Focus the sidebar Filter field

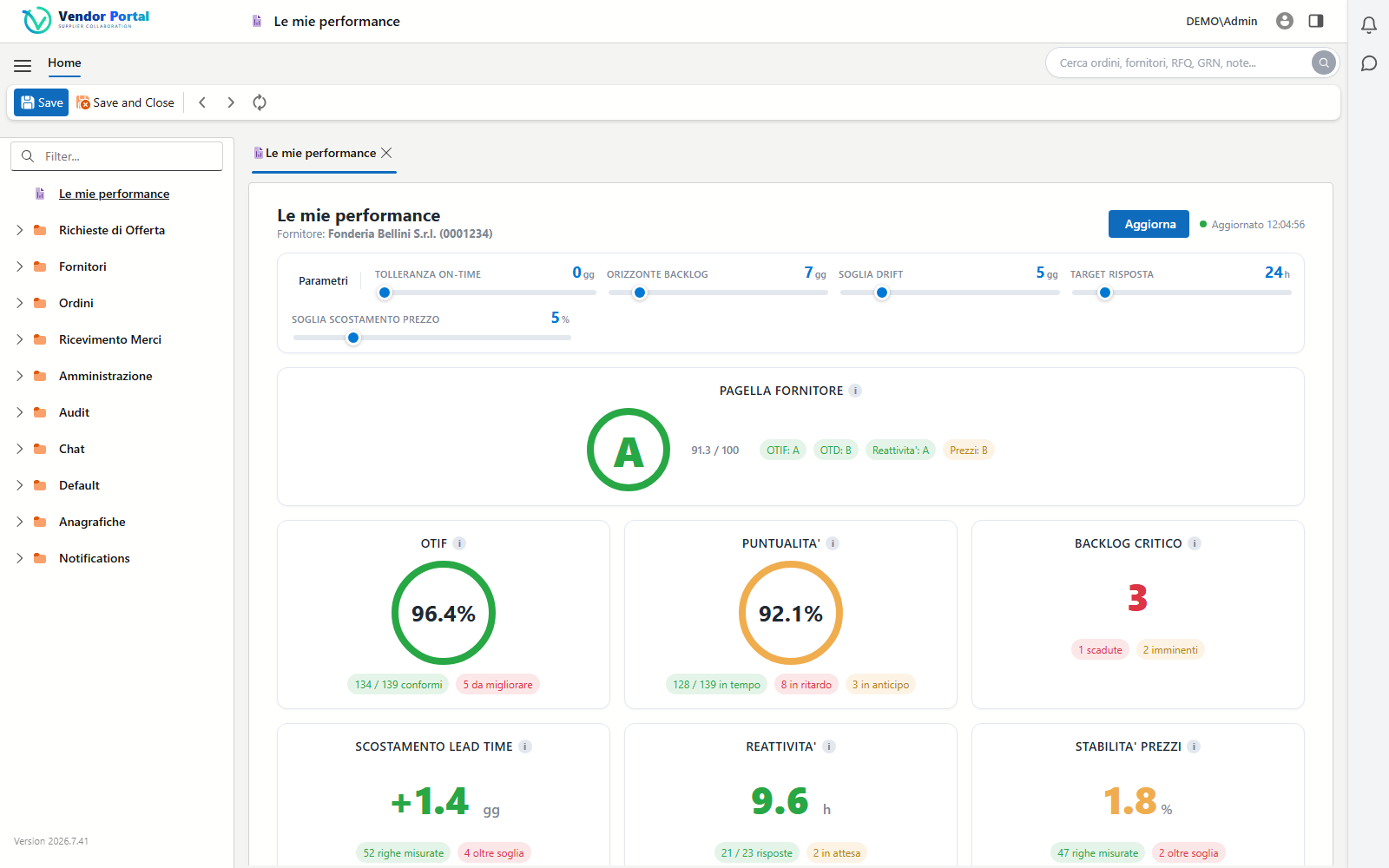pos(116,156)
